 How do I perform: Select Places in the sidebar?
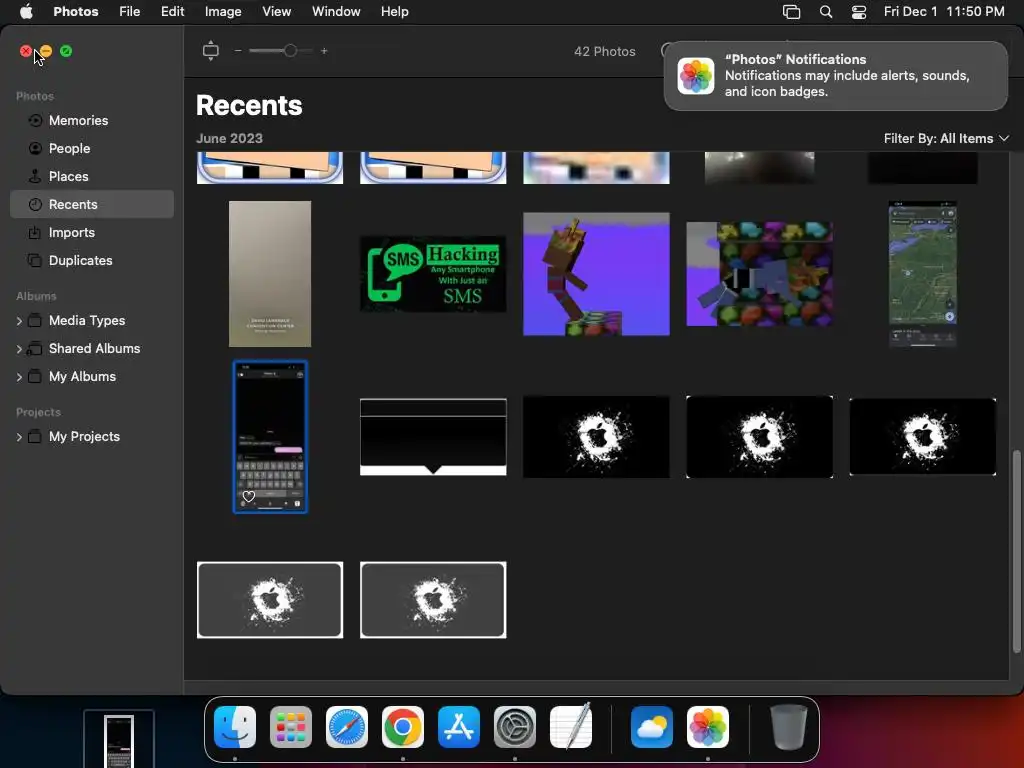(91, 176)
